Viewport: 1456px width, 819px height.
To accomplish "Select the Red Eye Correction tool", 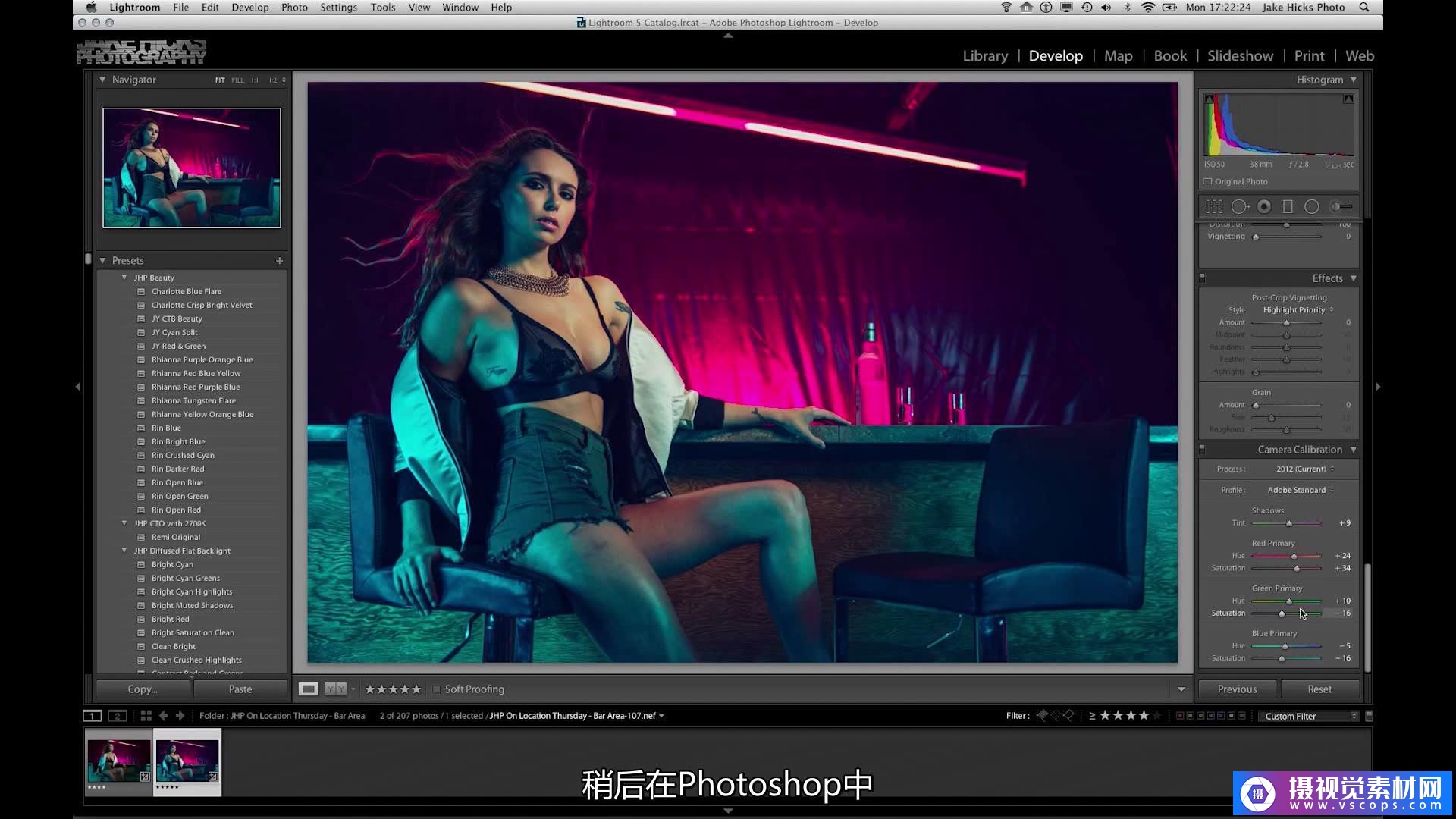I will pos(1264,206).
